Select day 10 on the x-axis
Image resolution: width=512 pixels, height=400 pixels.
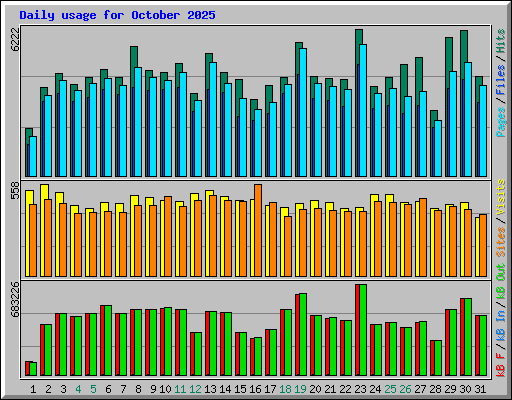click(x=165, y=389)
